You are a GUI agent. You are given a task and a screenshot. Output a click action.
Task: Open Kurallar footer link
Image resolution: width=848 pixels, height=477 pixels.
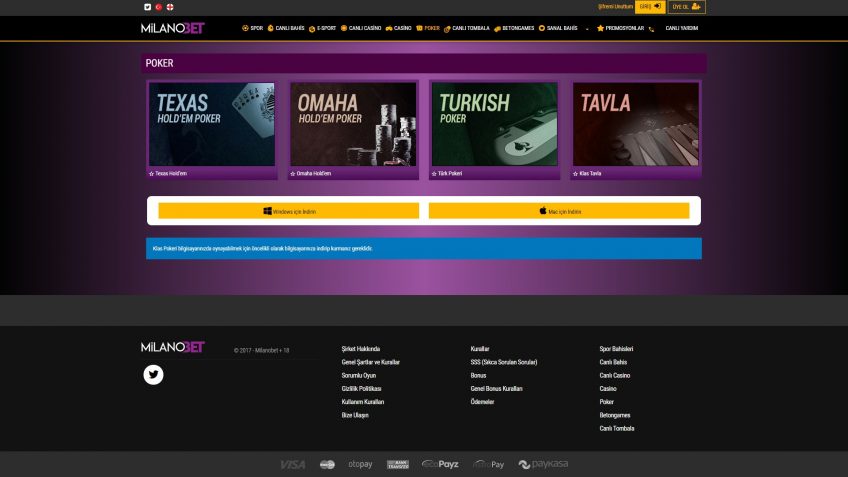click(480, 349)
